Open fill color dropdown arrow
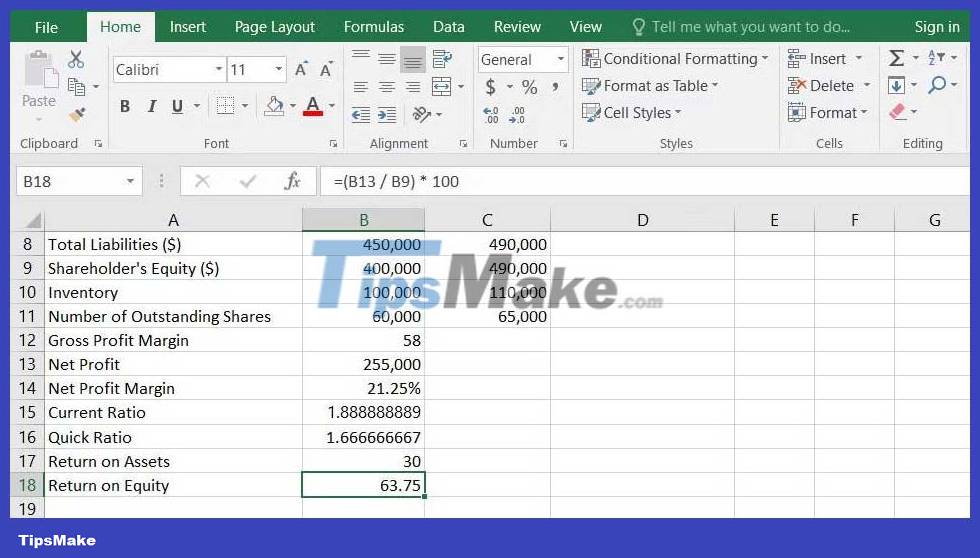980x558 pixels. (292, 106)
